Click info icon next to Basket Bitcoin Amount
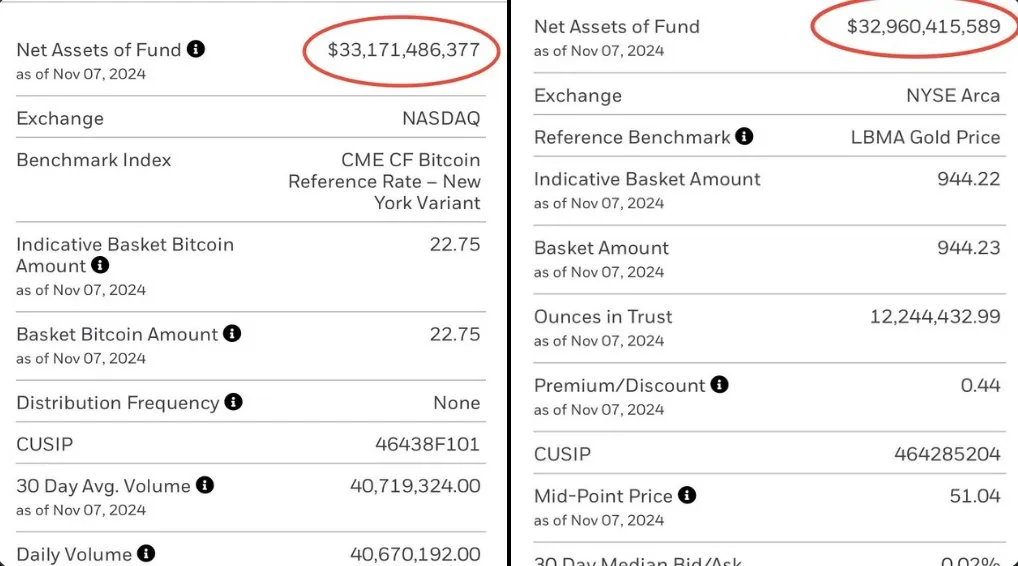The height and width of the screenshot is (566, 1018). coord(232,334)
